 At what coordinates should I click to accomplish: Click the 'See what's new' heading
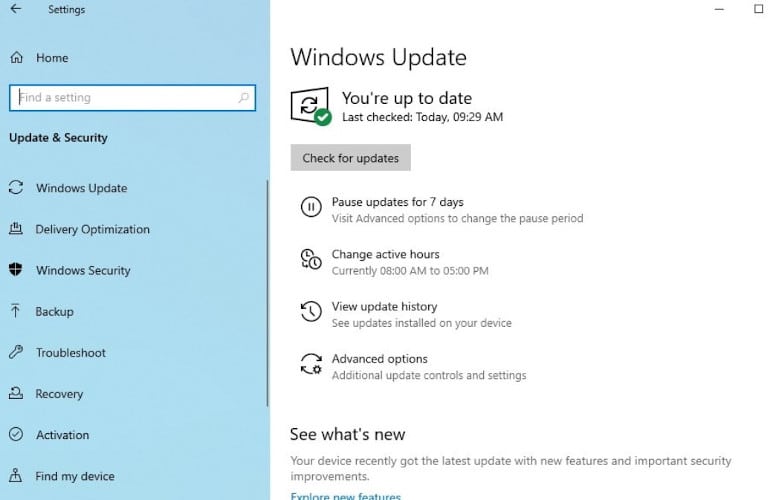click(347, 434)
